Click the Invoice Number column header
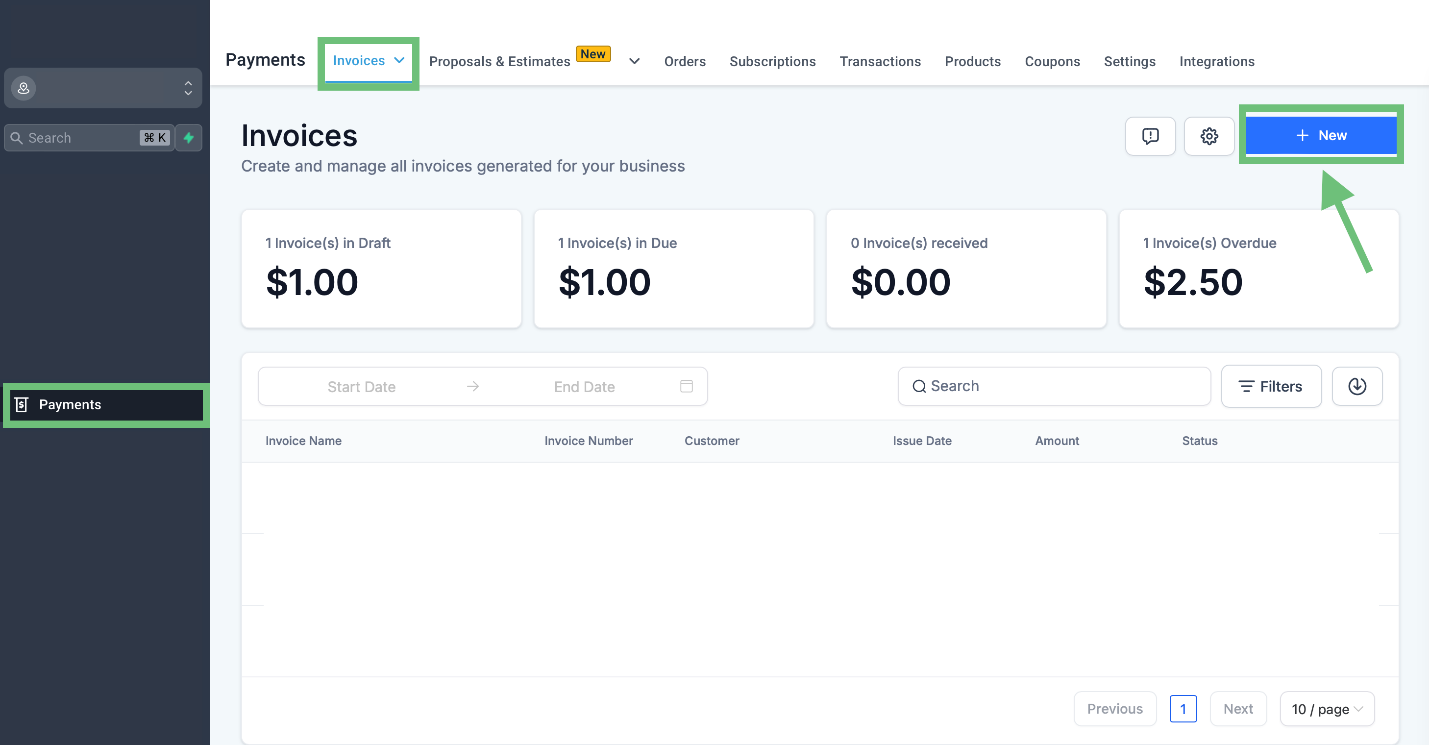 click(588, 441)
